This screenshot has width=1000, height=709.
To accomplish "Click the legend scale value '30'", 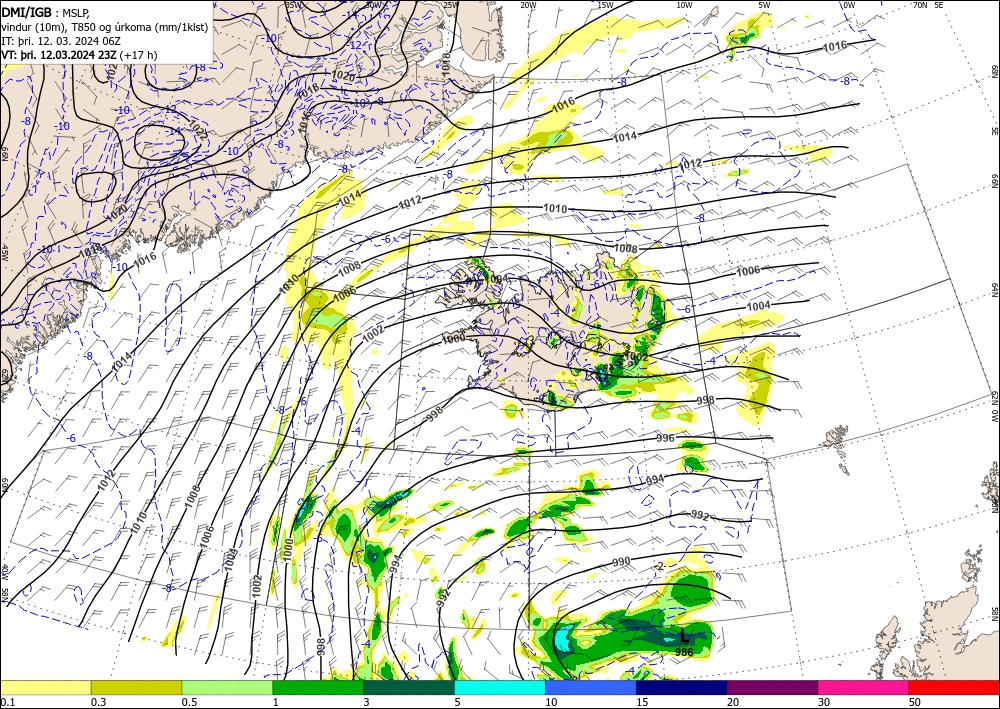I will (824, 702).
